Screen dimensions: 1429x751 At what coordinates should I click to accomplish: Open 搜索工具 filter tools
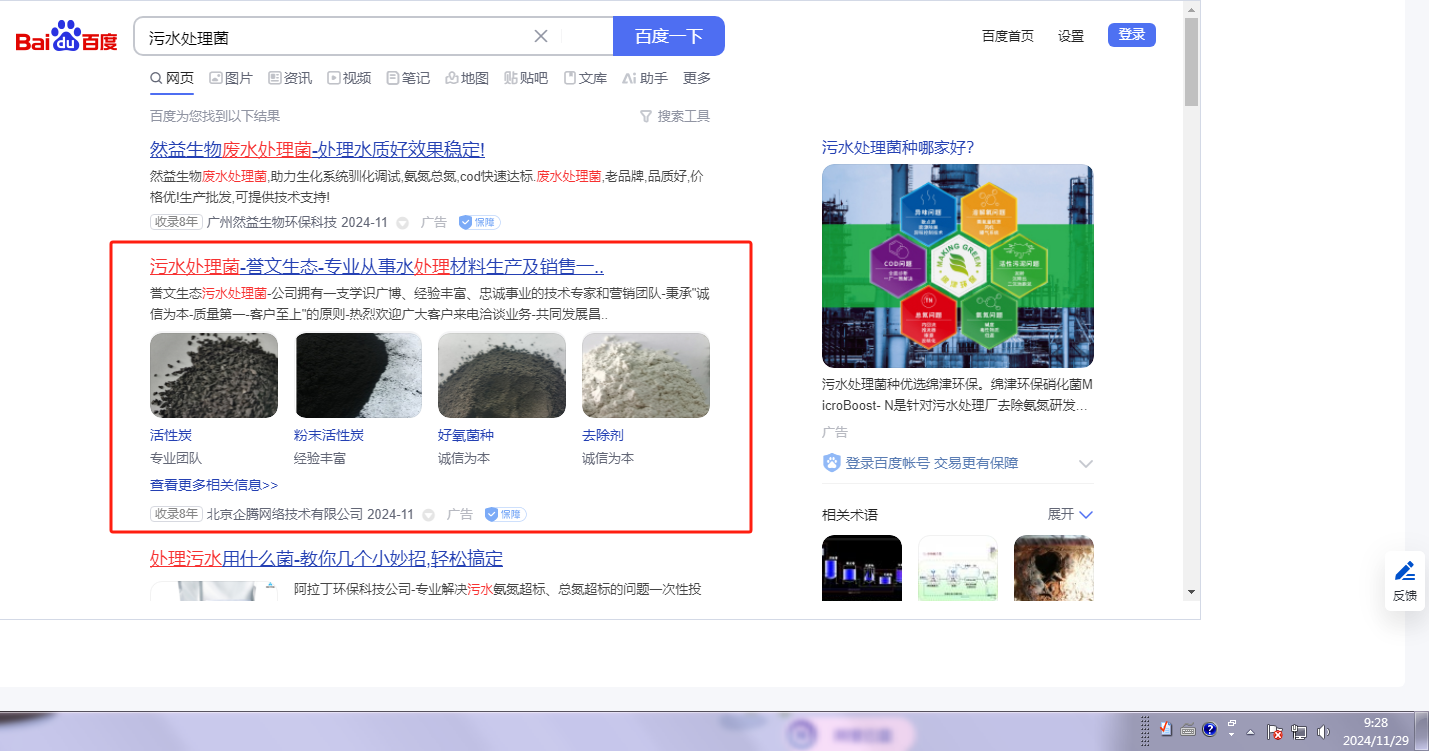(x=675, y=116)
